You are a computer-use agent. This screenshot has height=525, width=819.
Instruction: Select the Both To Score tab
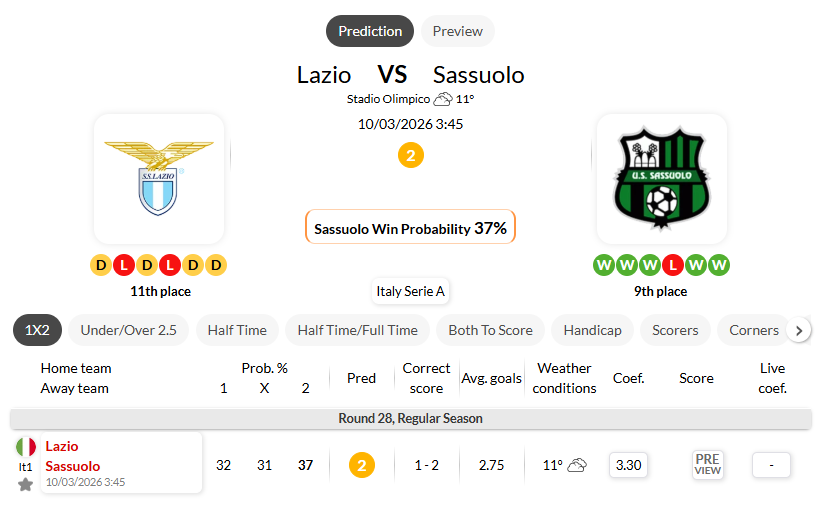tap(491, 330)
